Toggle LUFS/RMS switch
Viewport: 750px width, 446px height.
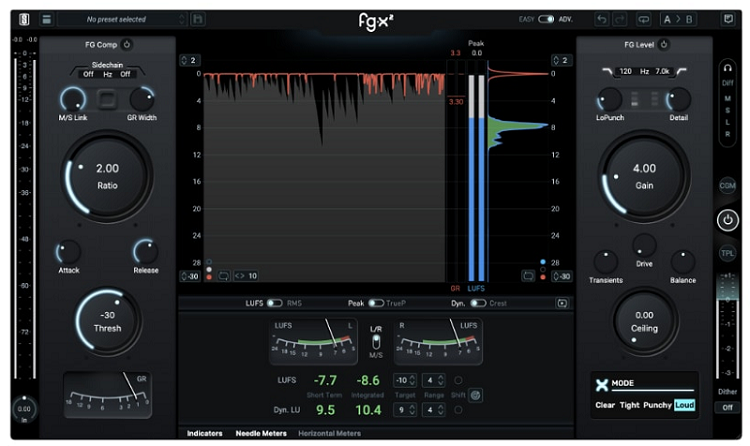[x=275, y=303]
